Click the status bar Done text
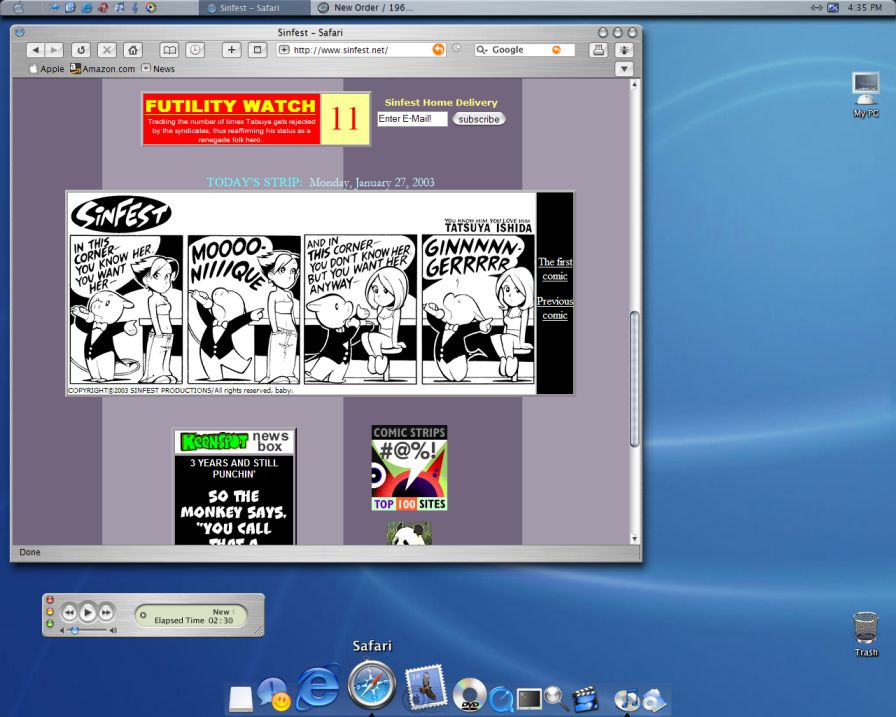This screenshot has width=896, height=717. tap(30, 552)
